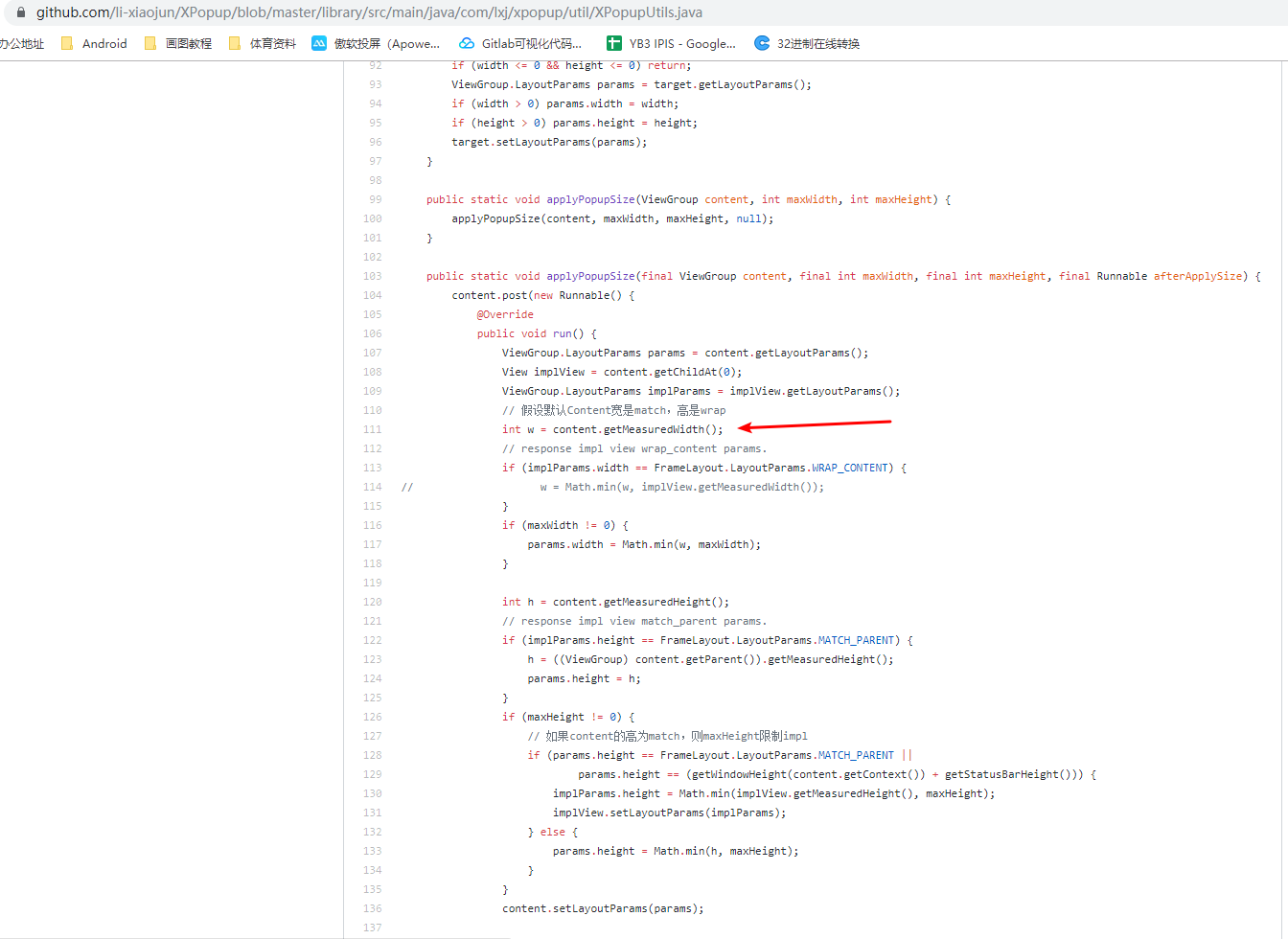Viewport: 1288px width, 939px height.
Task: Expand the 体育资料 bookmarks folder
Action: tap(271, 43)
